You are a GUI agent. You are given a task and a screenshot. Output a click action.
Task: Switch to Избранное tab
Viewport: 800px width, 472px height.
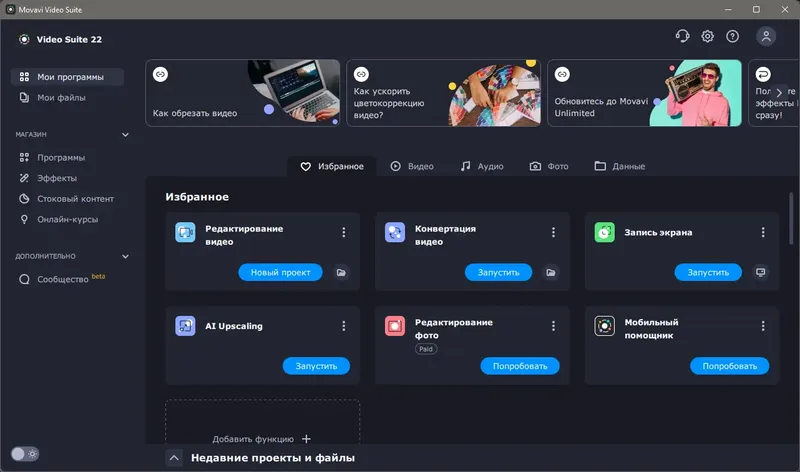coord(332,166)
